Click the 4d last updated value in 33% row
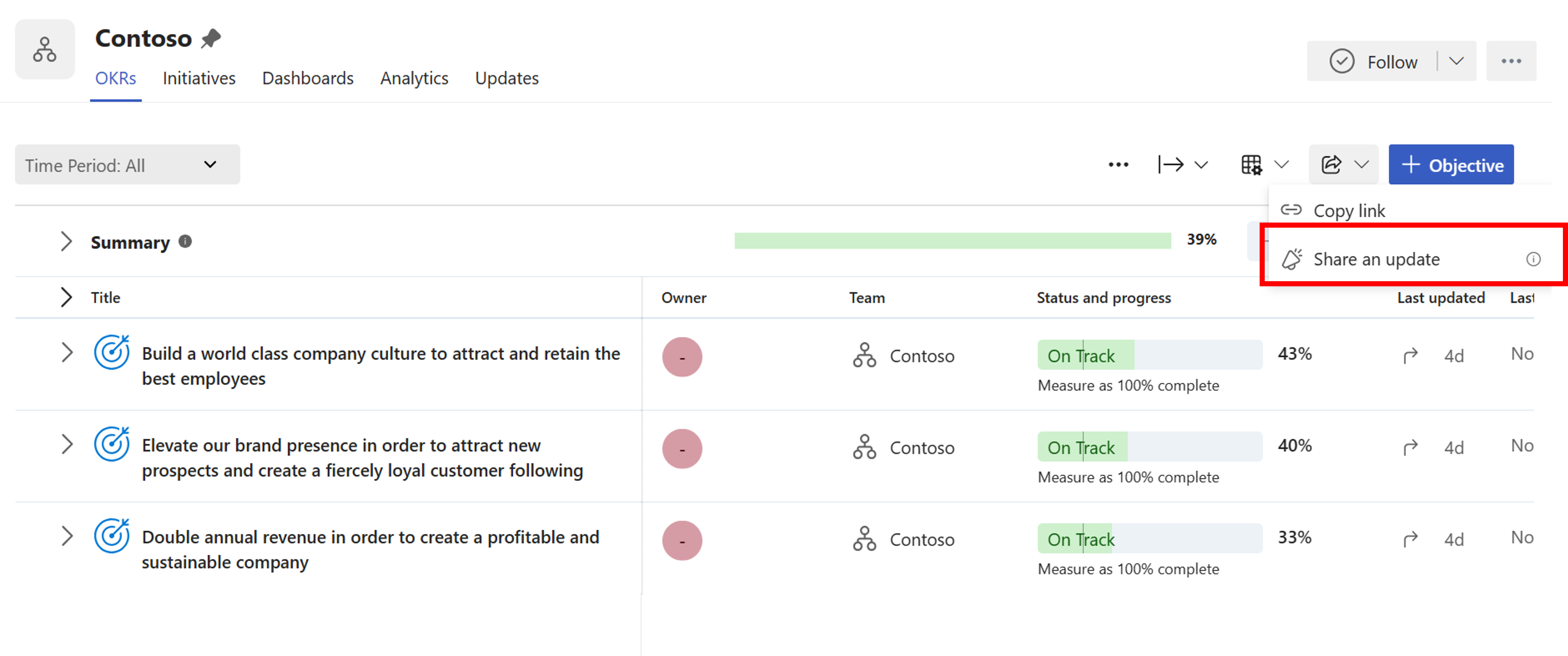The image size is (1568, 656). pos(1454,540)
